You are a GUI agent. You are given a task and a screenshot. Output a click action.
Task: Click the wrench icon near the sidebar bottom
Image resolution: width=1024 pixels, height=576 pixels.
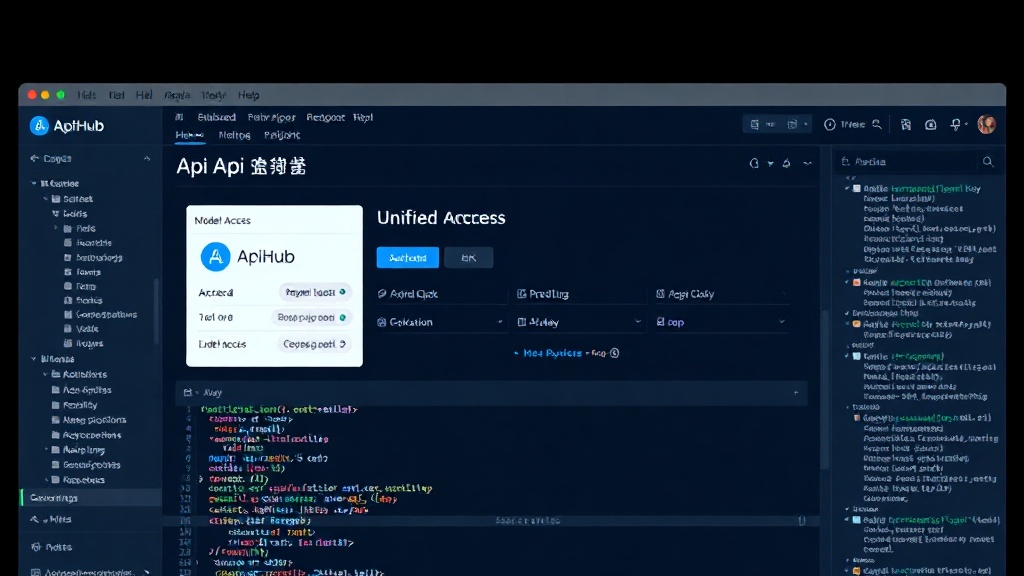[x=35, y=520]
